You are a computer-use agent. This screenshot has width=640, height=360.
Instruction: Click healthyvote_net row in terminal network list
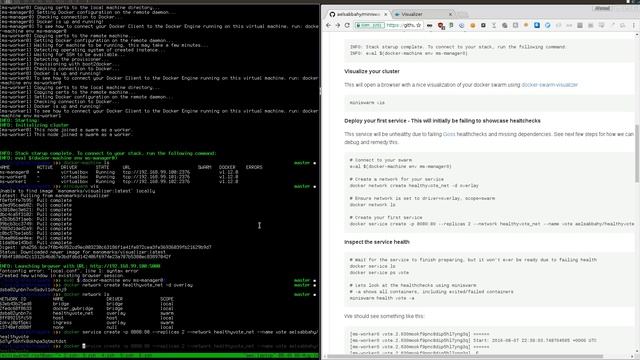[x=87, y=313]
